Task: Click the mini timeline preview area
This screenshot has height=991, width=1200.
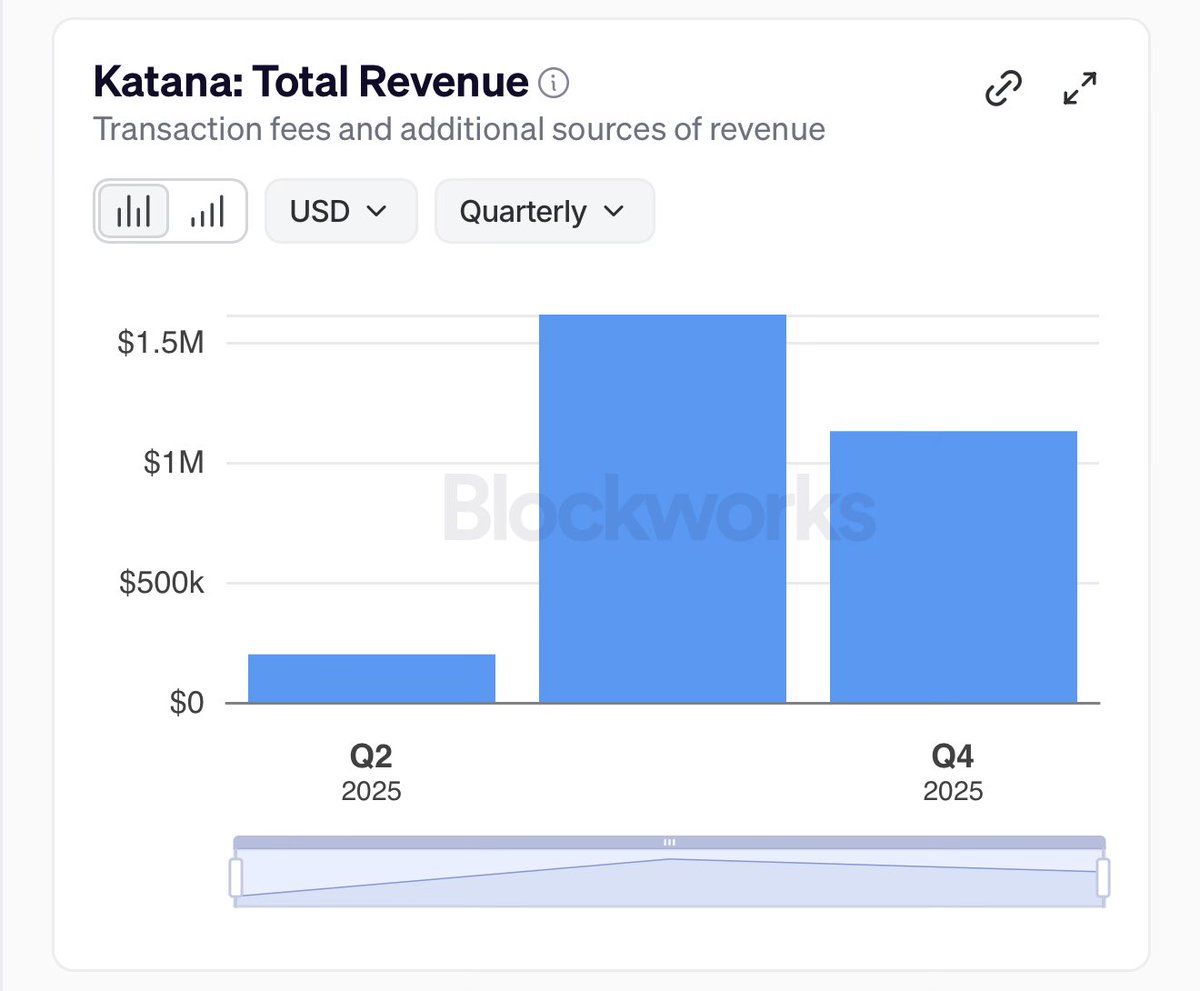Action: pyautogui.click(x=669, y=880)
